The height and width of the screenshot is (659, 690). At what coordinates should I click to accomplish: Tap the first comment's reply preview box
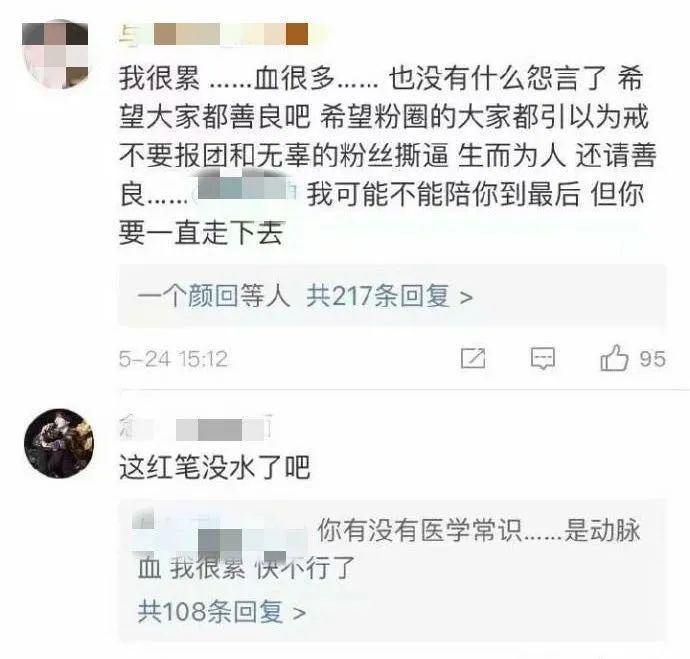(x=392, y=296)
